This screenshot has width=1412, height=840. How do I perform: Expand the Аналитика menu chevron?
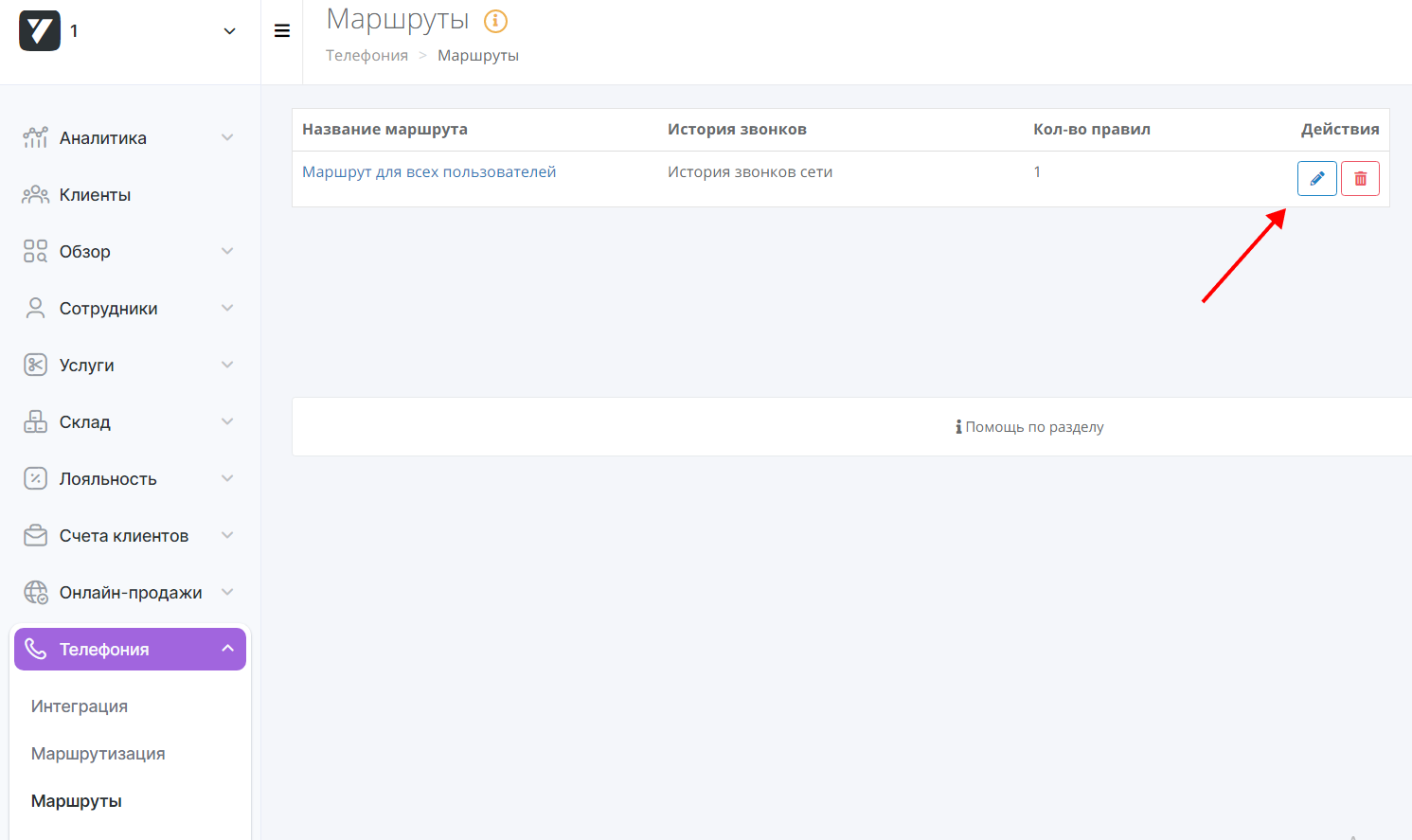coord(227,138)
